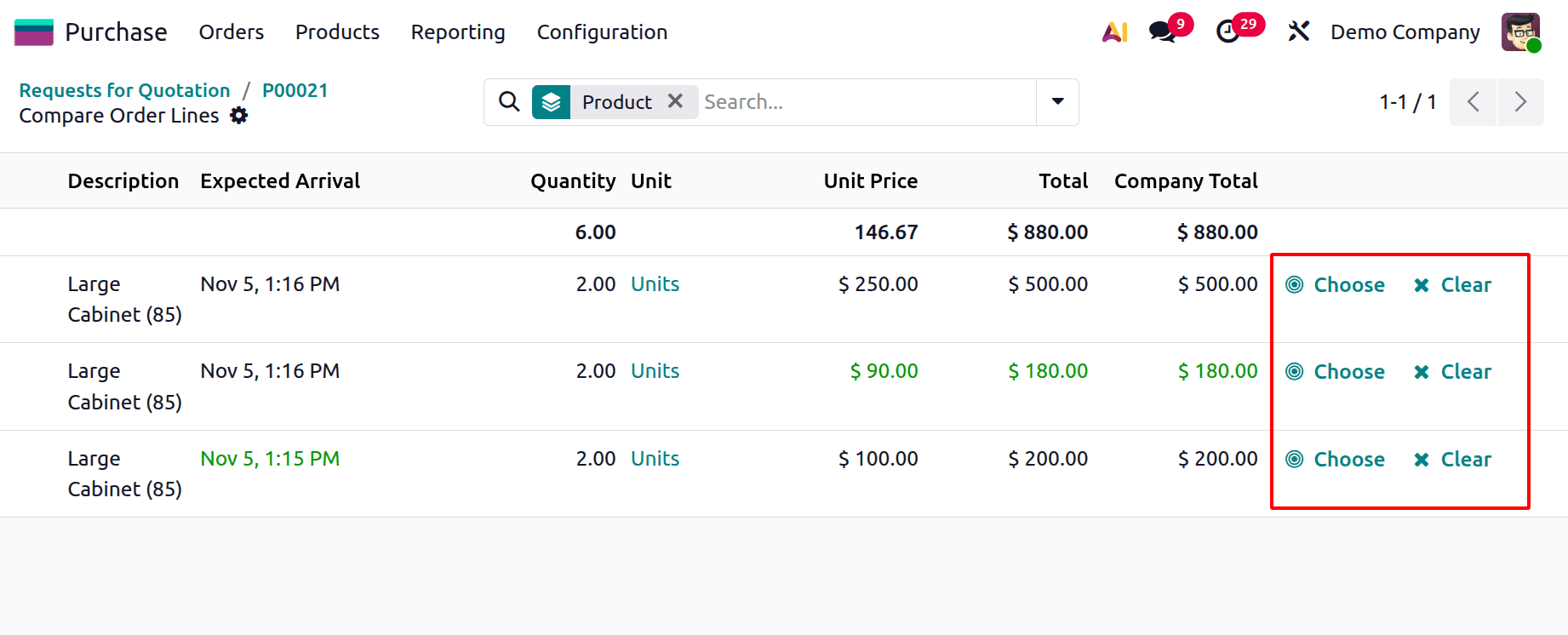This screenshot has width=1568, height=635.
Task: Sort by the Quantity column header
Action: 573,181
